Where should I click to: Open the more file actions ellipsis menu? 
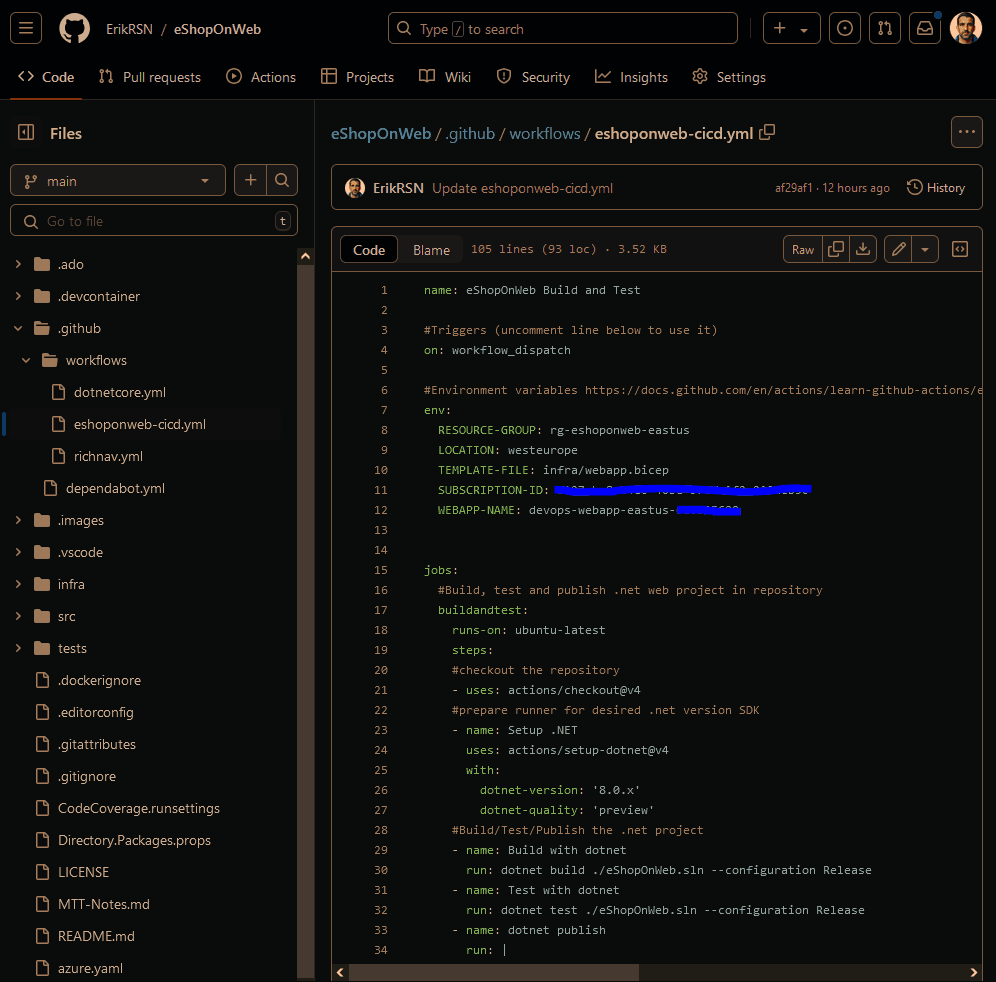[x=966, y=132]
